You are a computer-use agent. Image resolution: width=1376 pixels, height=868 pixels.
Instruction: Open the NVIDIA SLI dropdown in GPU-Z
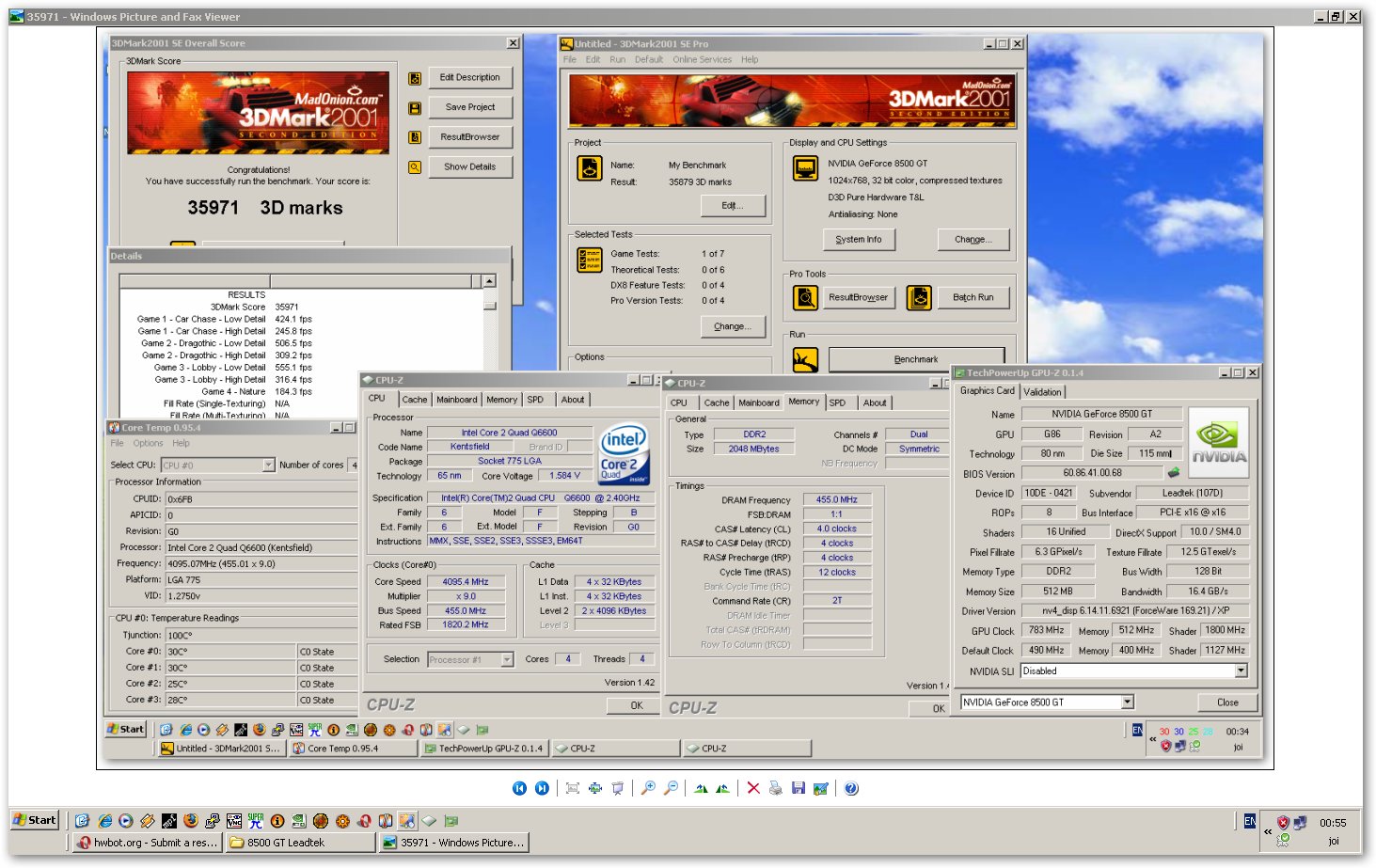point(1241,671)
